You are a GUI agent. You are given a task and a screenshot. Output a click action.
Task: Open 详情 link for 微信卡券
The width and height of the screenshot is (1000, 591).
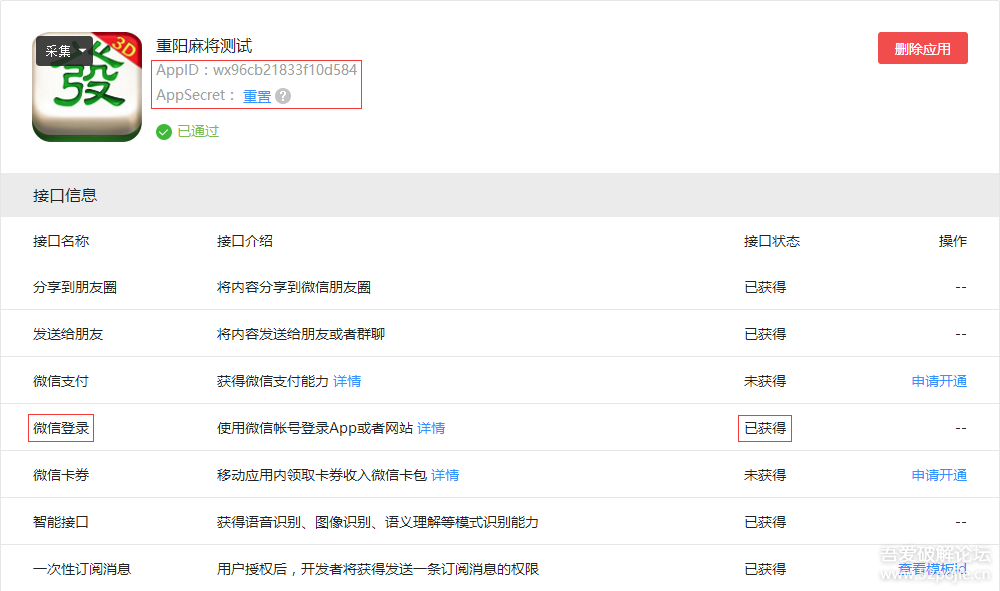coord(445,476)
